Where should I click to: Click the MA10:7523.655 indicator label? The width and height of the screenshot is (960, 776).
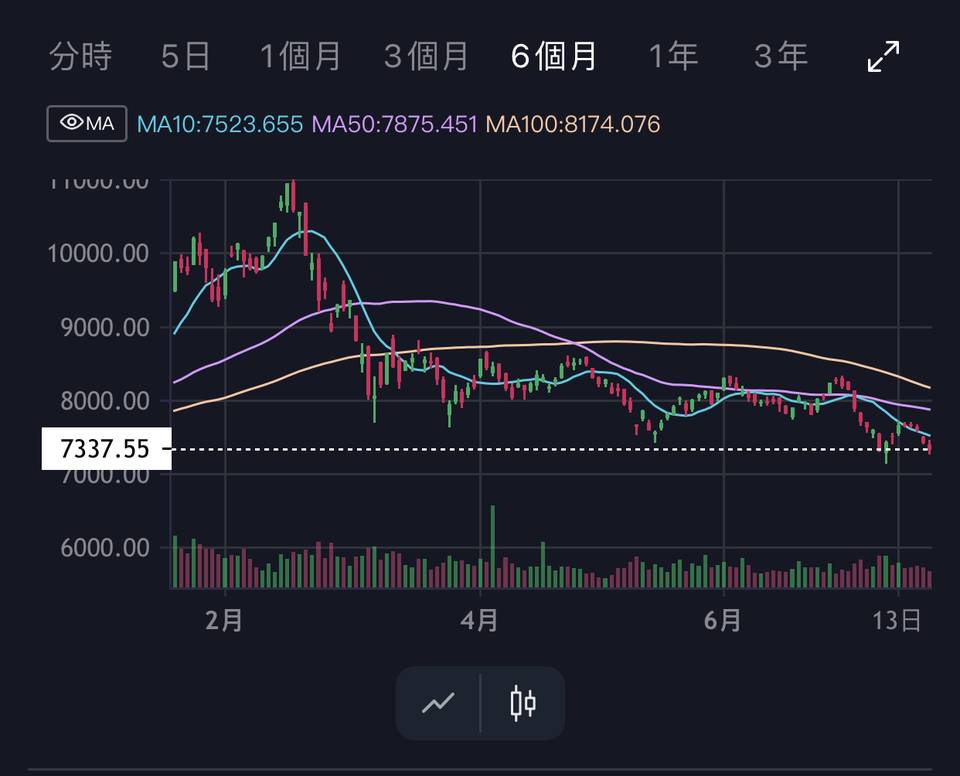point(220,124)
